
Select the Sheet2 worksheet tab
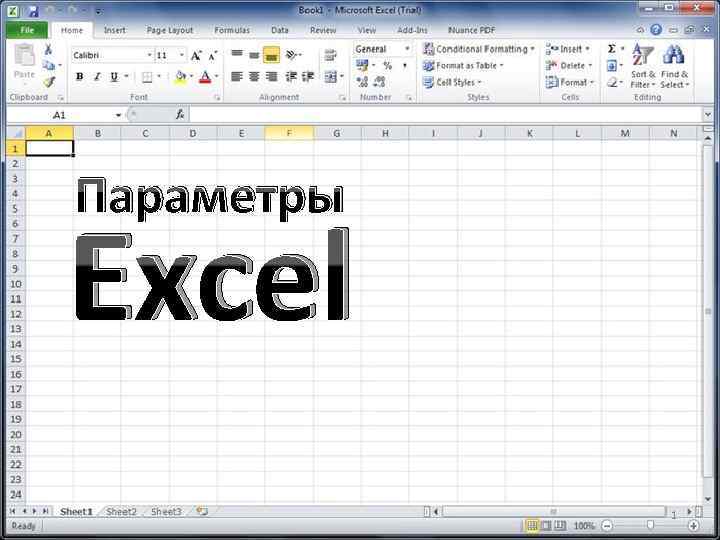[121, 512]
